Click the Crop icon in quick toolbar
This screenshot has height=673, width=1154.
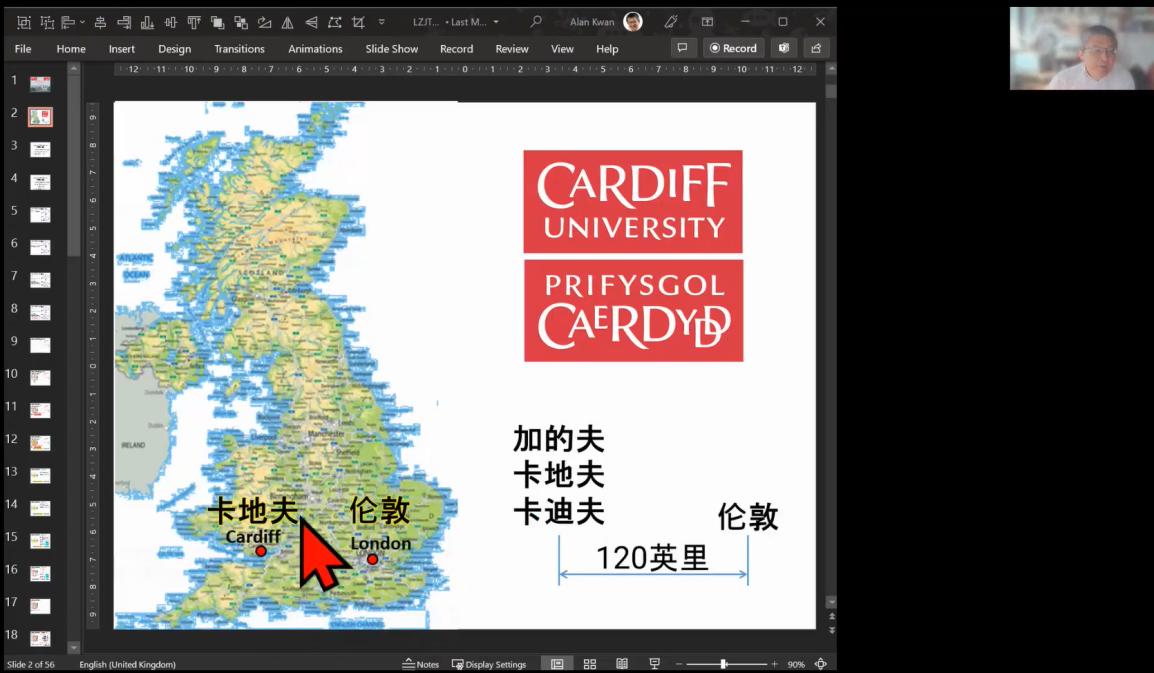pyautogui.click(x=360, y=22)
